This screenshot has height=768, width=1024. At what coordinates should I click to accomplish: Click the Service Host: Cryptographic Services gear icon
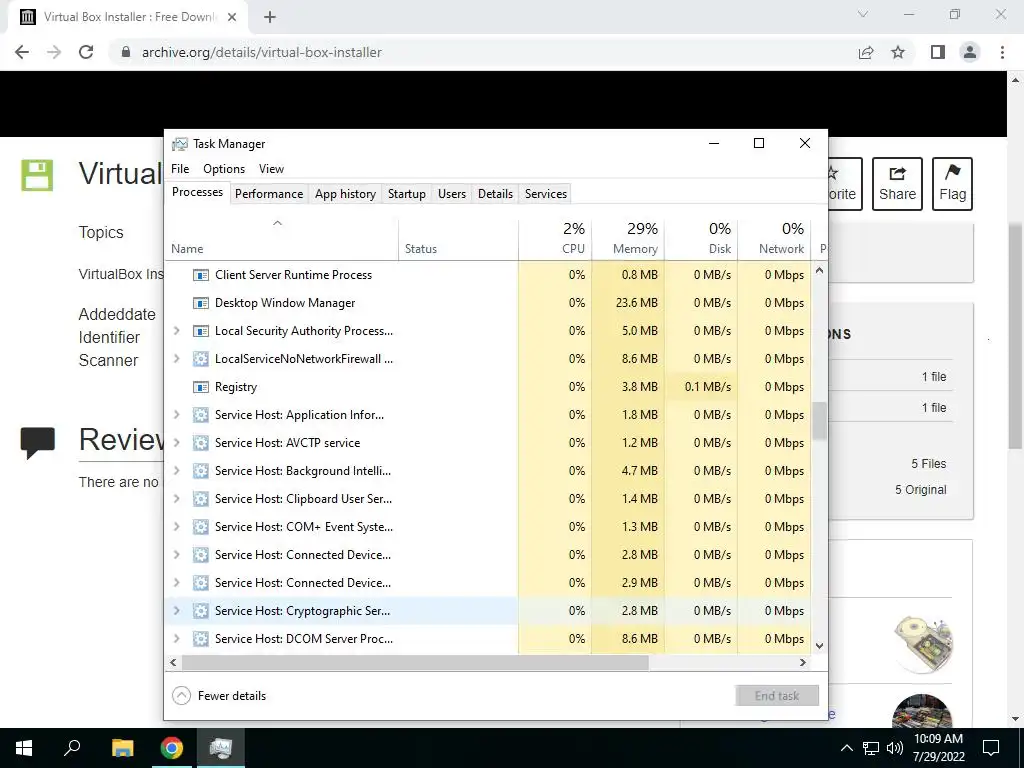tap(200, 611)
